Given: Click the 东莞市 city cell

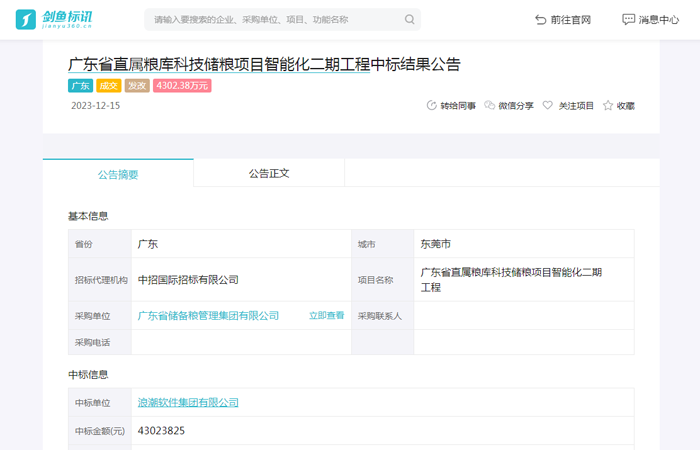Looking at the screenshot, I should click(x=524, y=244).
